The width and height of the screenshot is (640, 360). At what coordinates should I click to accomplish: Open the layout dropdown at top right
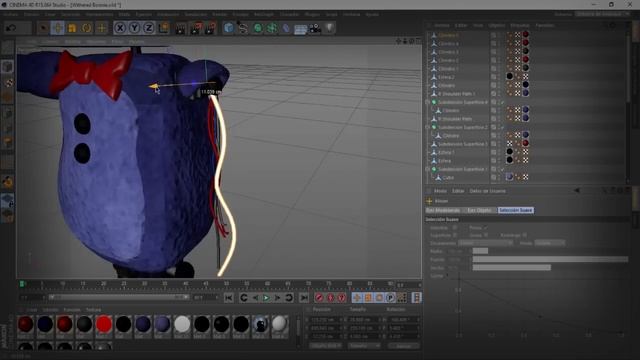pos(602,14)
